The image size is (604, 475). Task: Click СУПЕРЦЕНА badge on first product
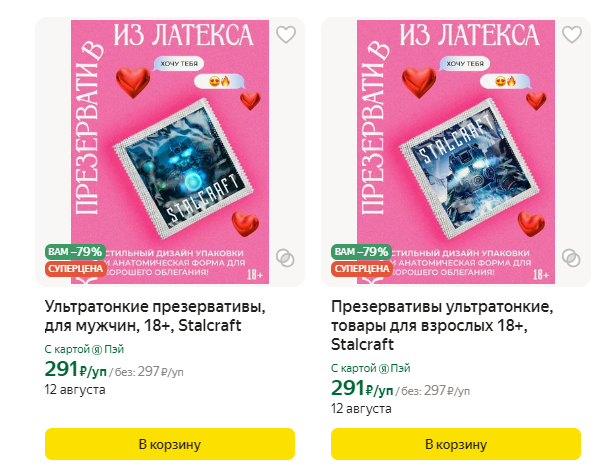[76, 269]
